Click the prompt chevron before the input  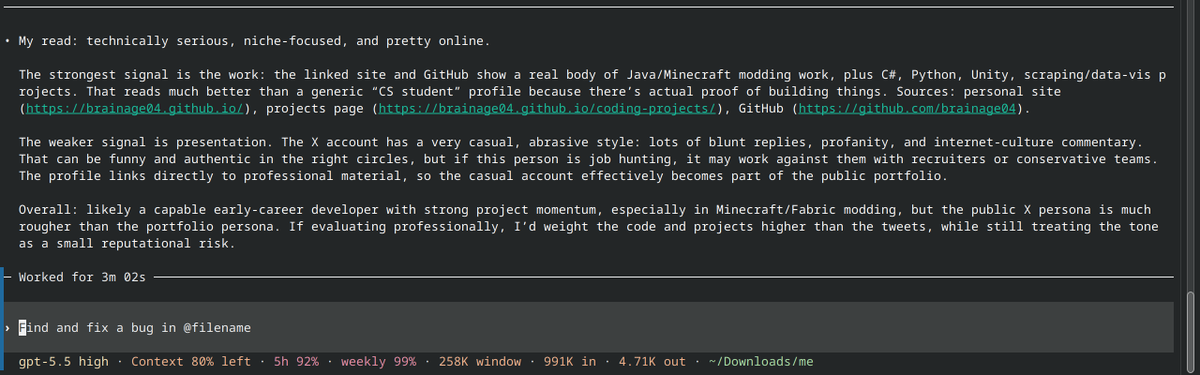pyautogui.click(x=8, y=327)
